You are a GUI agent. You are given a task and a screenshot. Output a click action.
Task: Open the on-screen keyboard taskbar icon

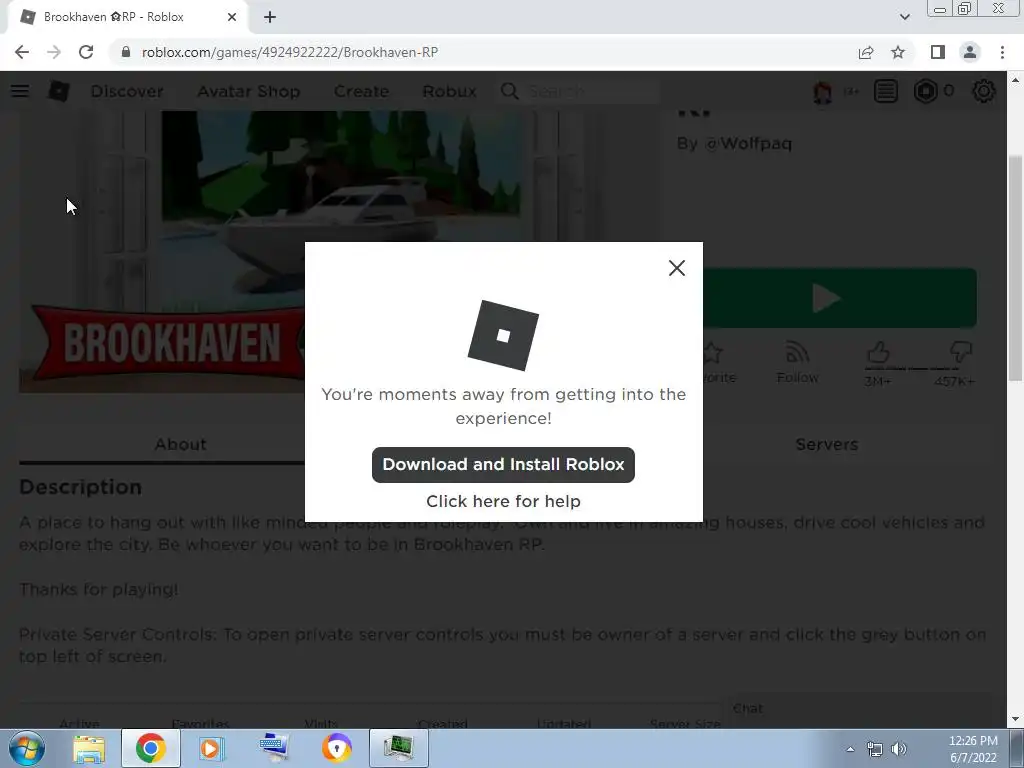click(273, 748)
